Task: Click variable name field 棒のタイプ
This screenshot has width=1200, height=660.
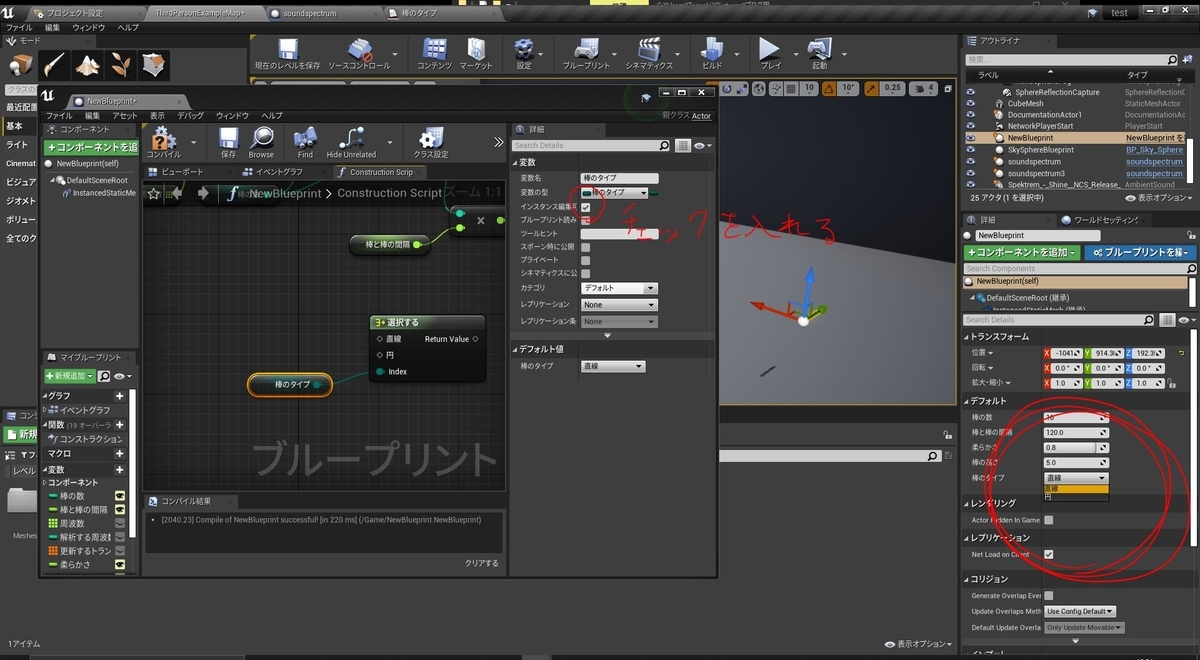Action: pos(619,178)
